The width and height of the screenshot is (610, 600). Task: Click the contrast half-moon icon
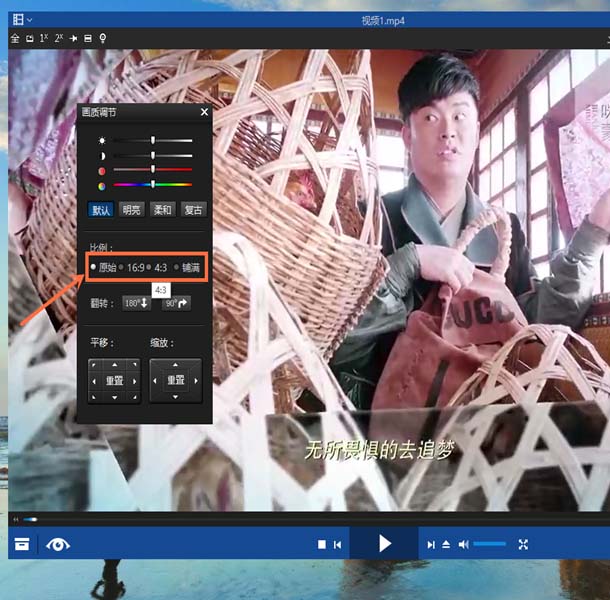tap(102, 156)
